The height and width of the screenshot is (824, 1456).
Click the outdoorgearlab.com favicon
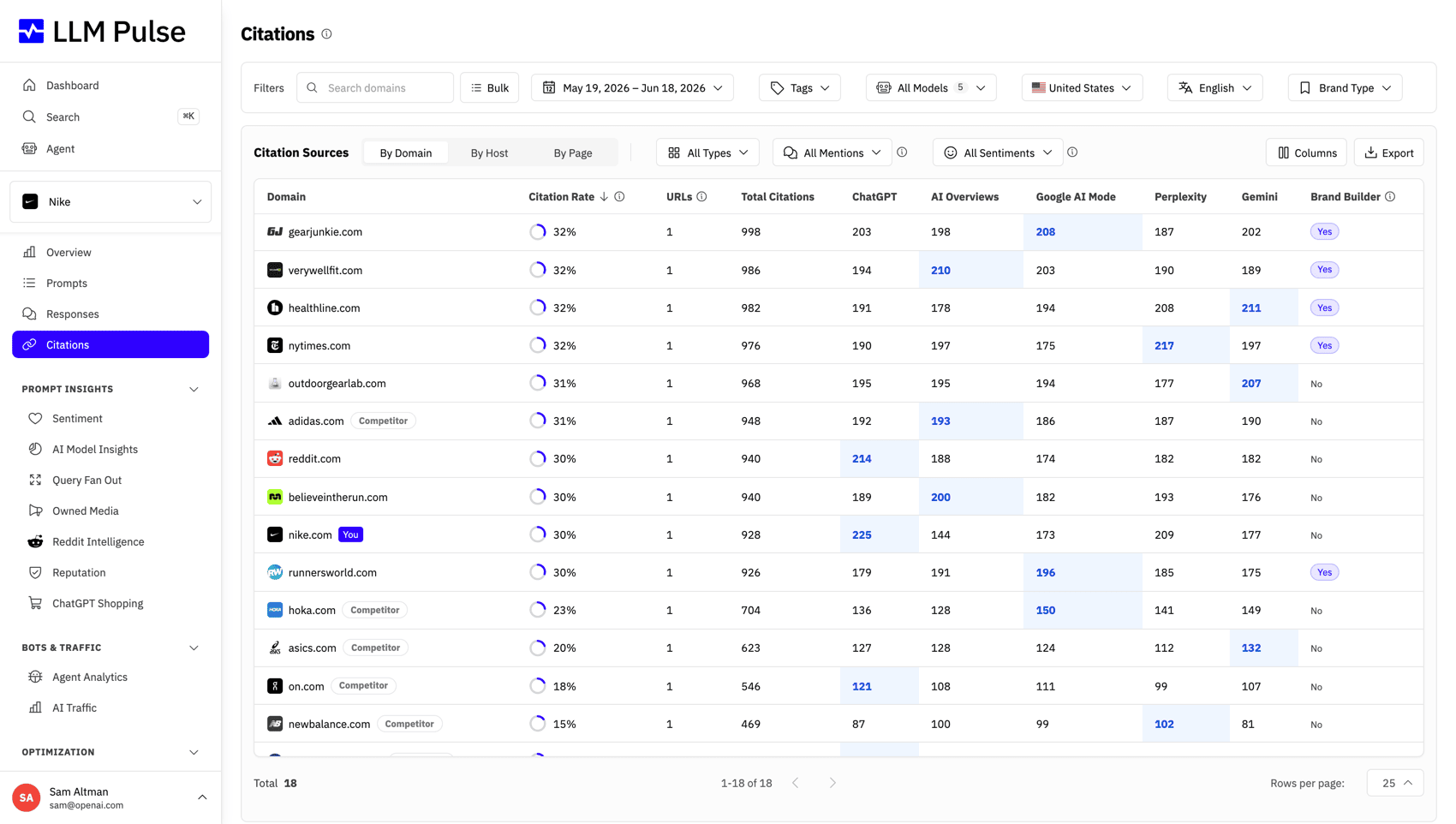click(275, 383)
